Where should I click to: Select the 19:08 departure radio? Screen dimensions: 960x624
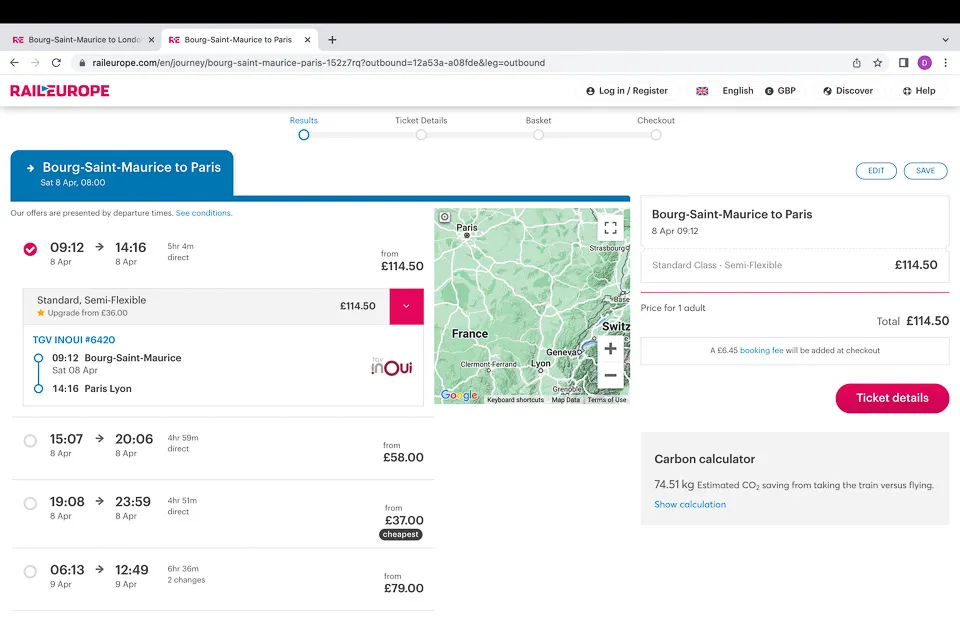point(30,503)
